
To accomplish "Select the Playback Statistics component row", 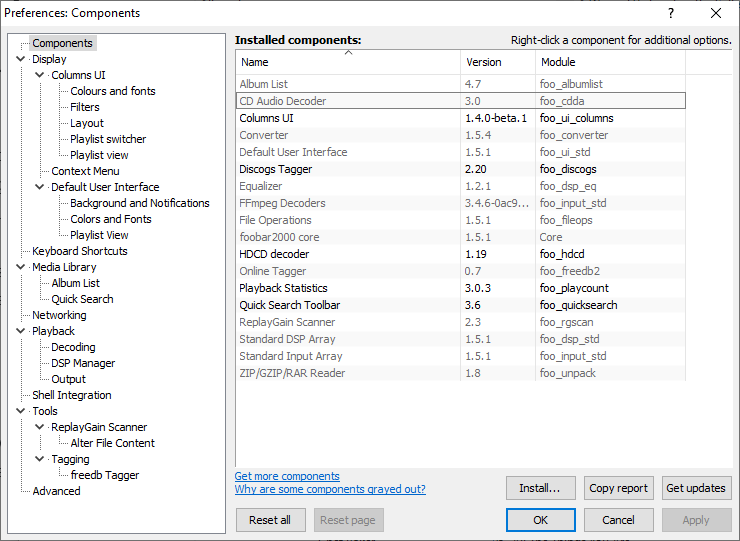I will click(461, 288).
